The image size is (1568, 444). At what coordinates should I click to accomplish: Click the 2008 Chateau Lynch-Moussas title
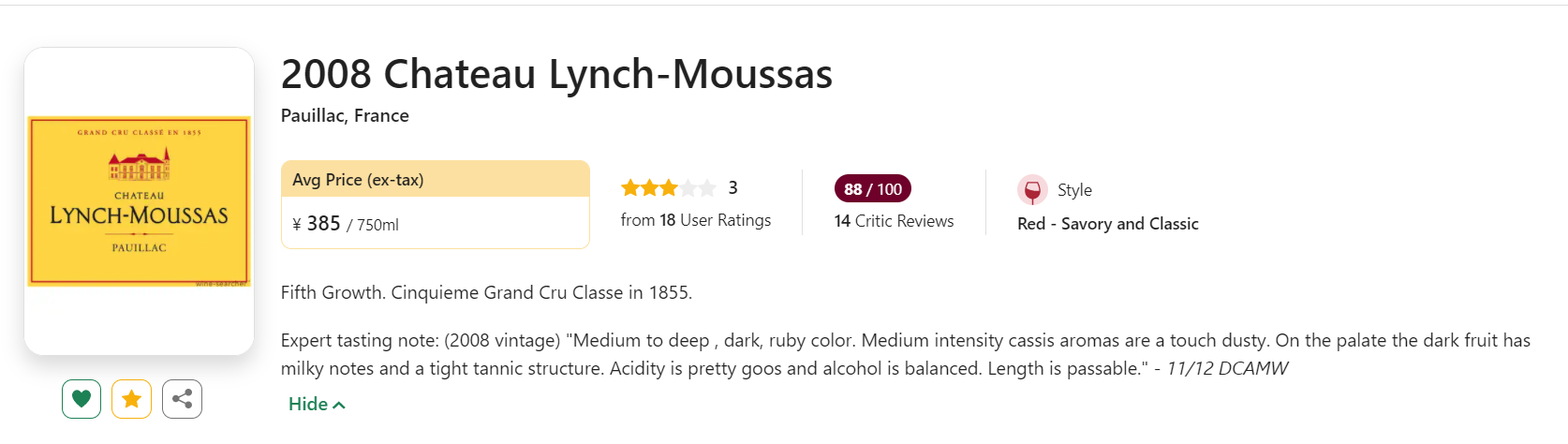[x=556, y=74]
